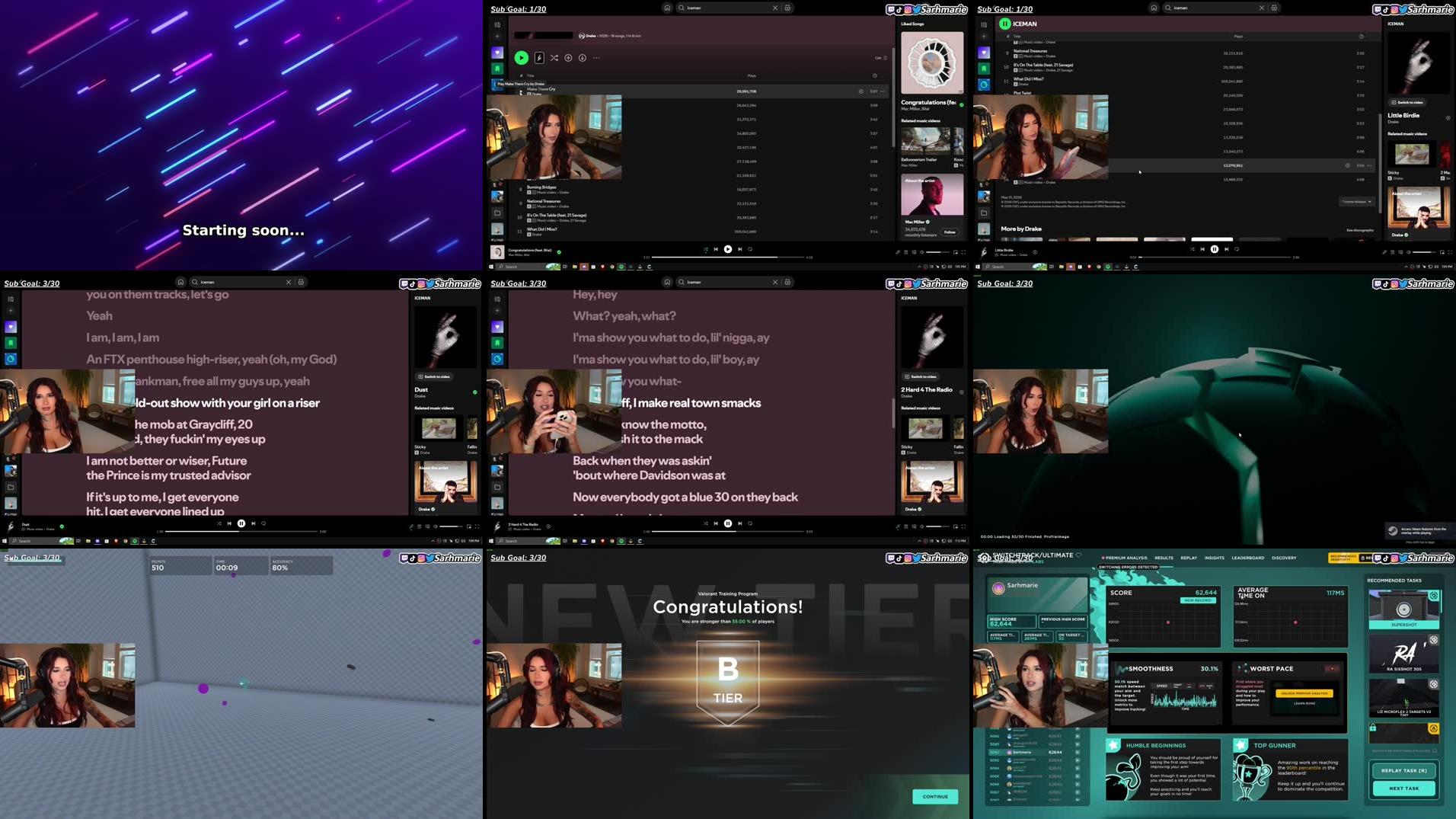1456x819 pixels.
Task: Click Spotify taskbar icon in Dust frame
Action: click(x=135, y=541)
